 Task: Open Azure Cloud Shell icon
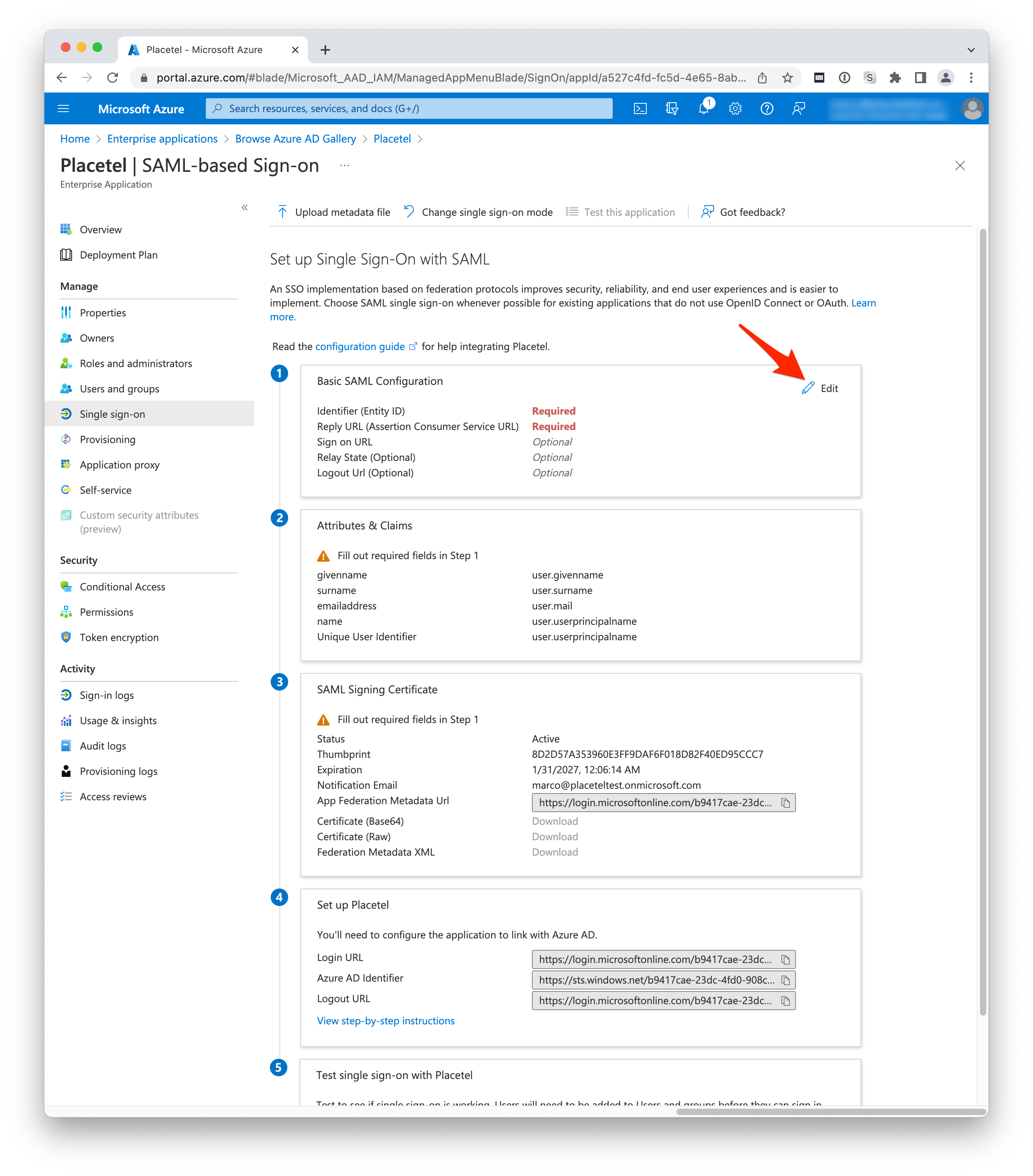[x=640, y=109]
